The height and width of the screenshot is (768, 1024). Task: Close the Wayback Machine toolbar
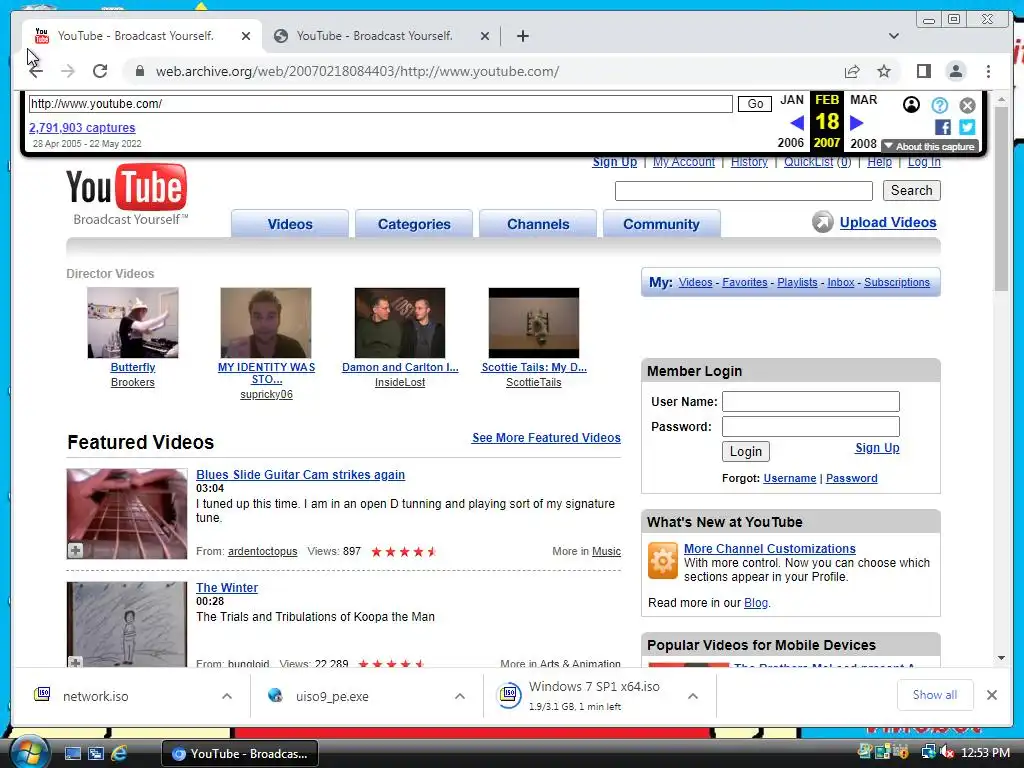coord(968,104)
